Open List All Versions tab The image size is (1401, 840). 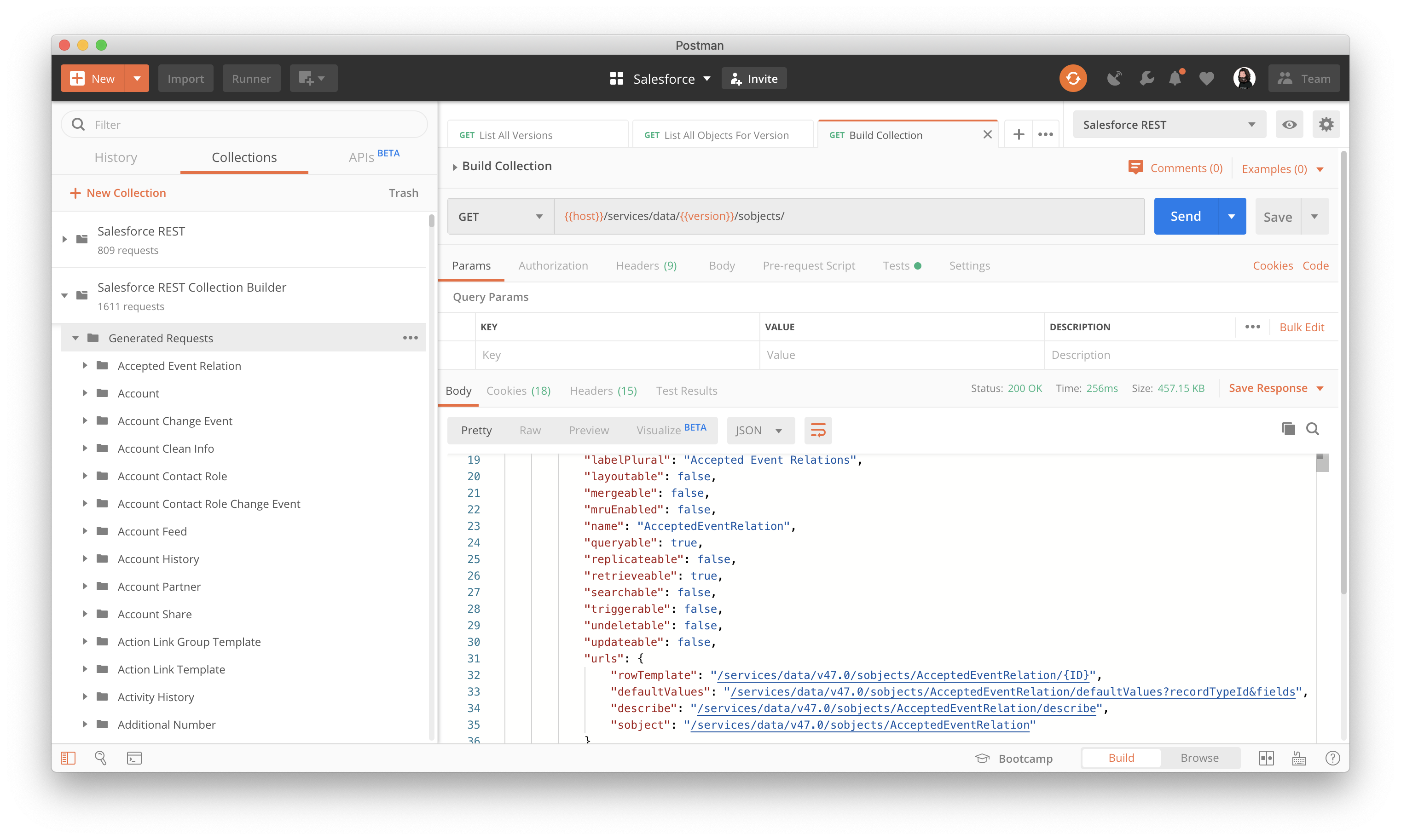pos(538,135)
